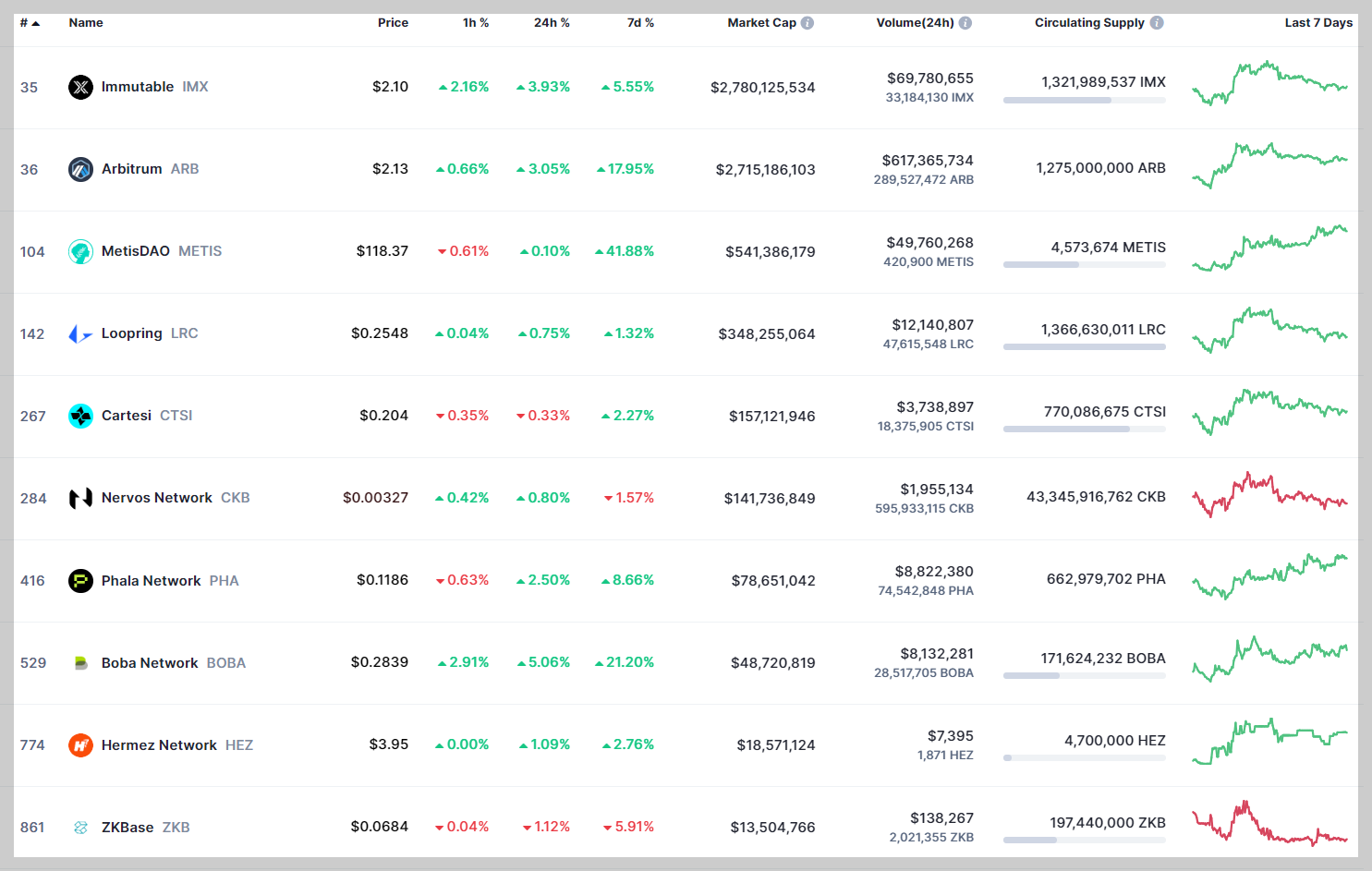The image size is (1372, 871).
Task: Click the MetisDAO coin logo icon
Action: pos(80,251)
